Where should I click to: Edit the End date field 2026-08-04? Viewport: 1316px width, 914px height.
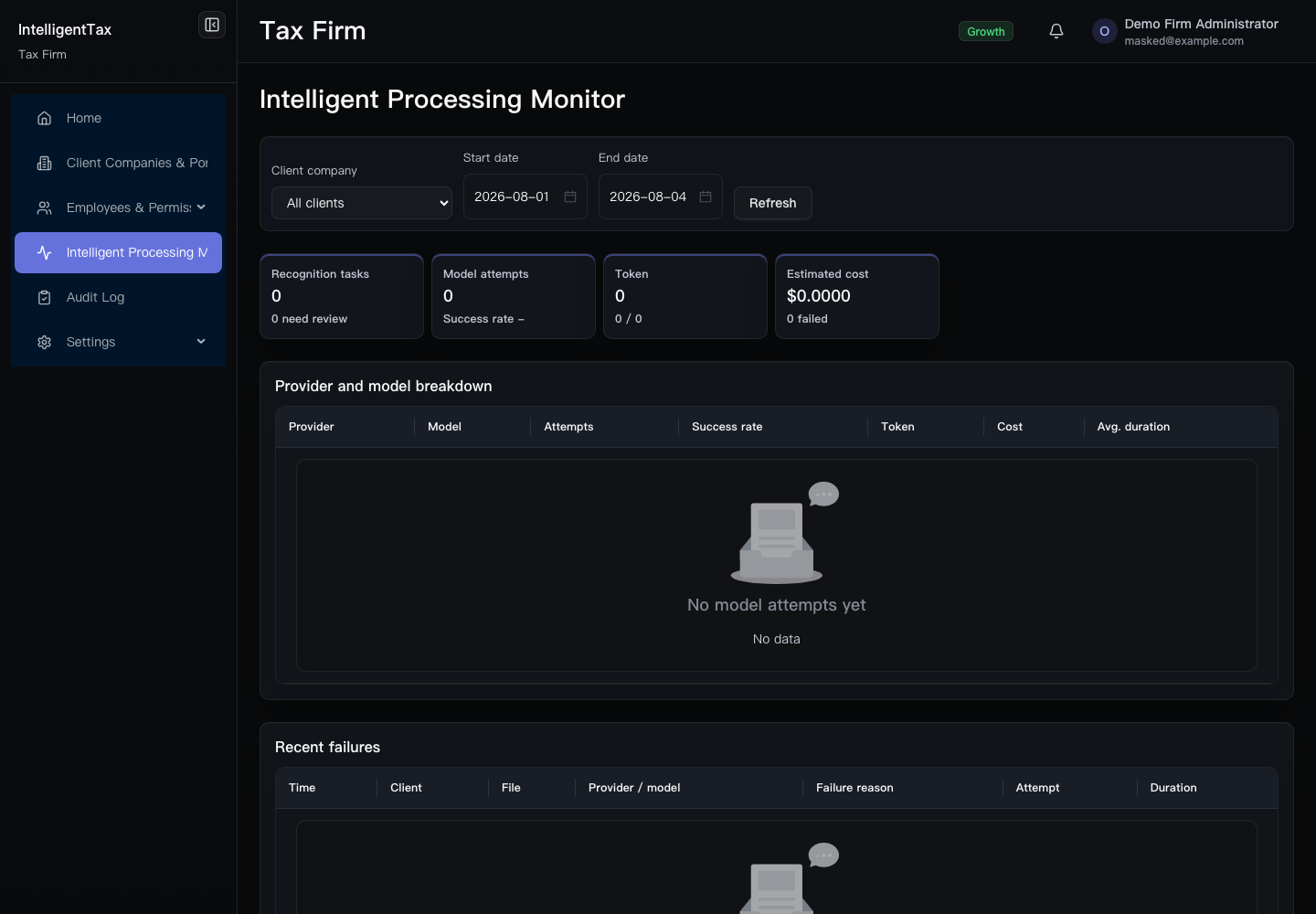point(660,197)
